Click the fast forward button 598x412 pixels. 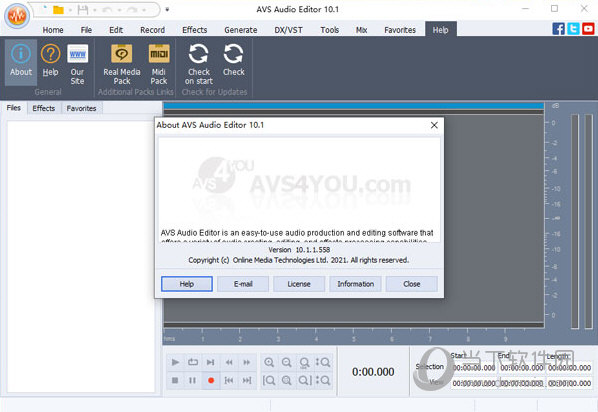point(247,362)
